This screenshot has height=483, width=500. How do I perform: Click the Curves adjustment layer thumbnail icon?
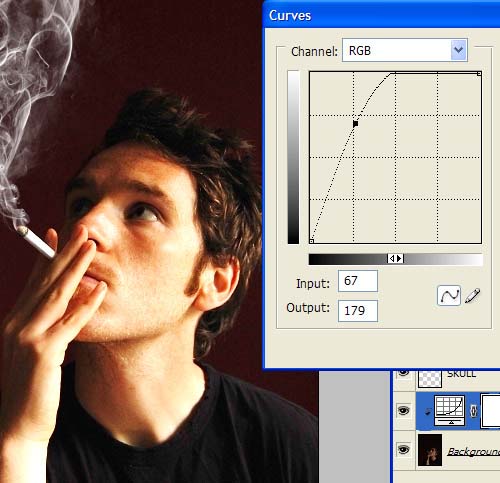tap(449, 410)
